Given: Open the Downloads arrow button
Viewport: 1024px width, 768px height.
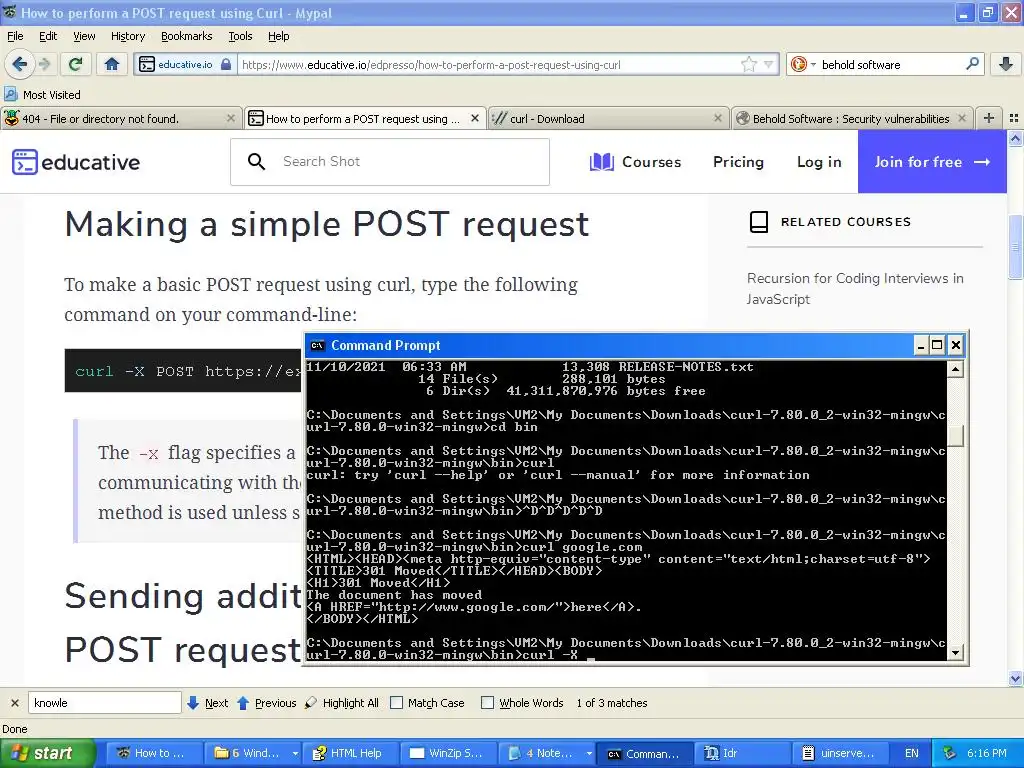Looking at the screenshot, I should [x=1006, y=64].
